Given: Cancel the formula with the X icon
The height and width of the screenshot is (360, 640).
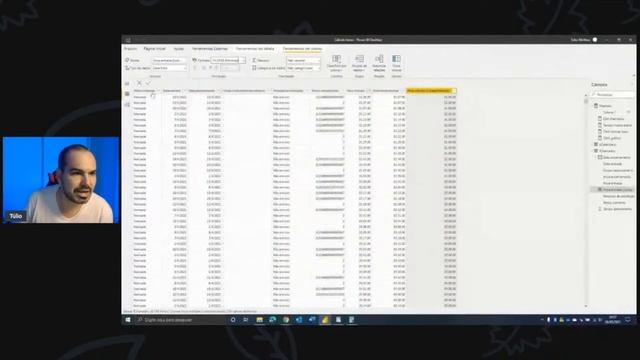Looking at the screenshot, I should coord(139,83).
